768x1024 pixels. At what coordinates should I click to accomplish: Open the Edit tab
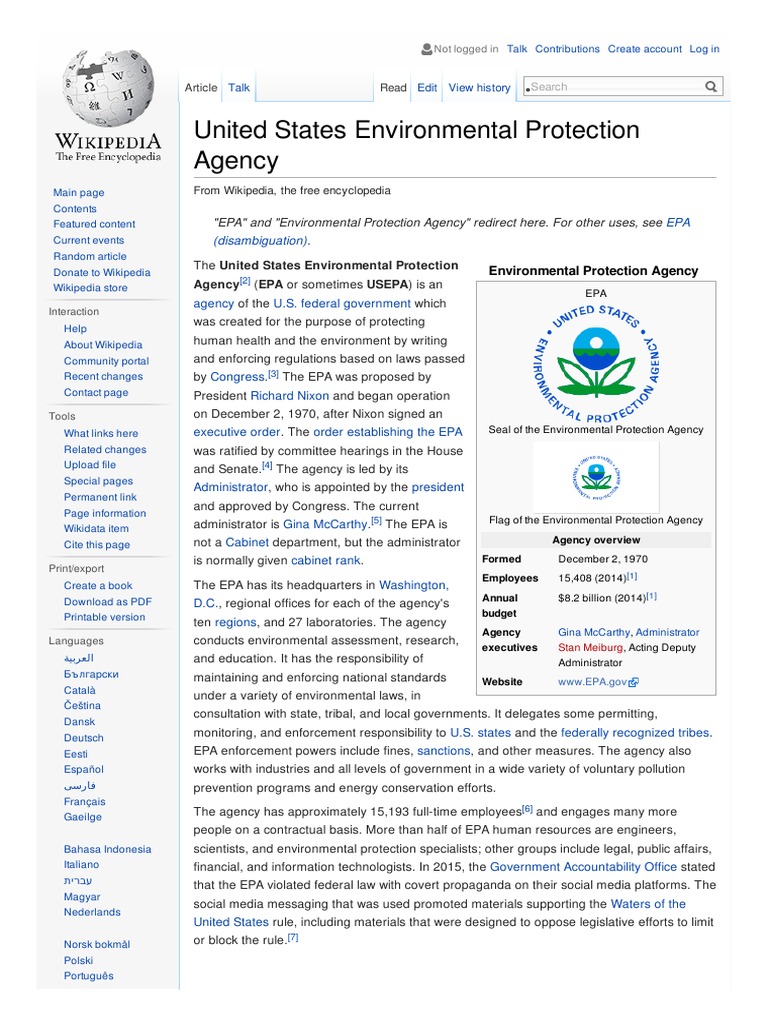427,88
